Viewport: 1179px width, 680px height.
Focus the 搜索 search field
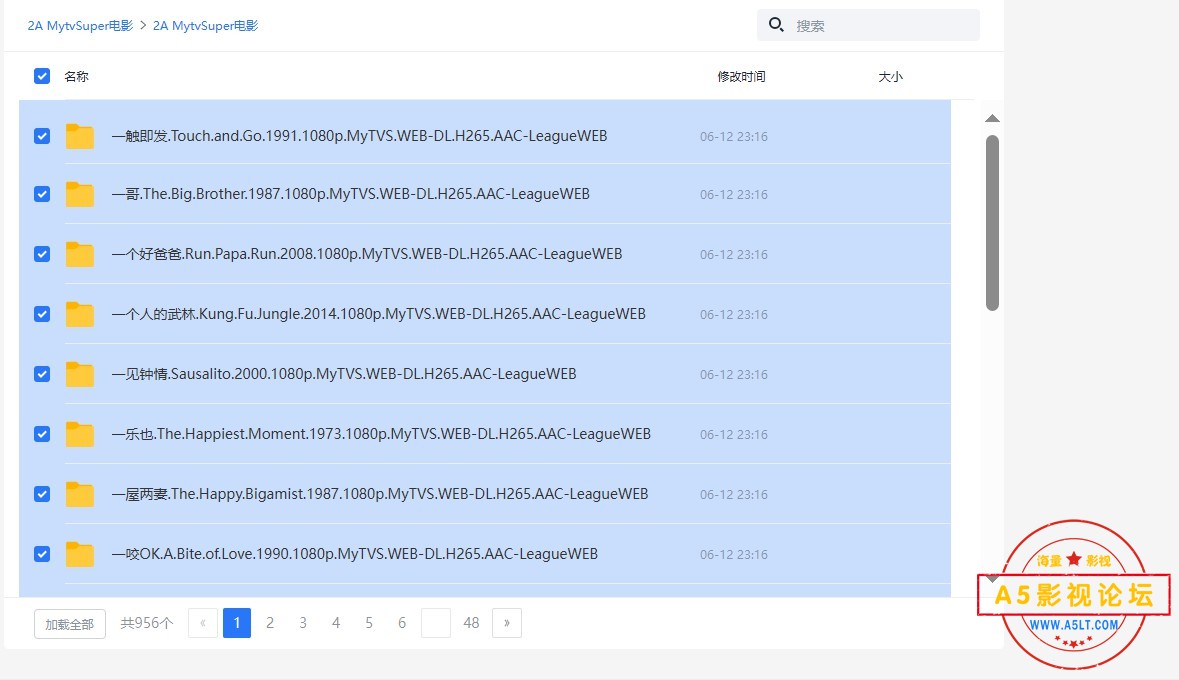click(x=868, y=25)
